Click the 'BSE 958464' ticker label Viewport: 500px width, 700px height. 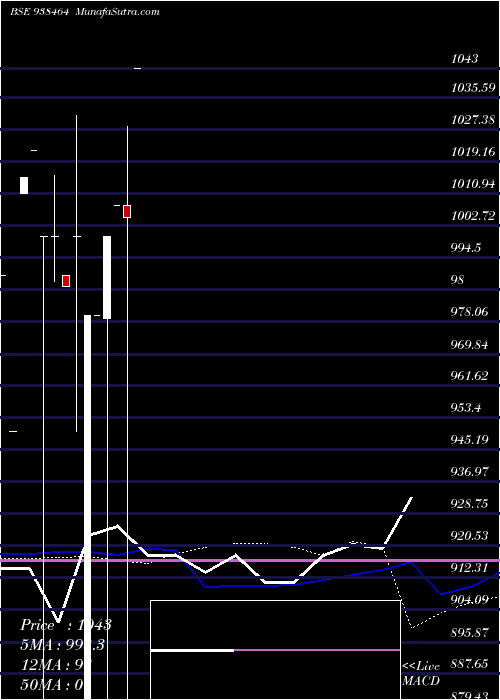point(39,12)
